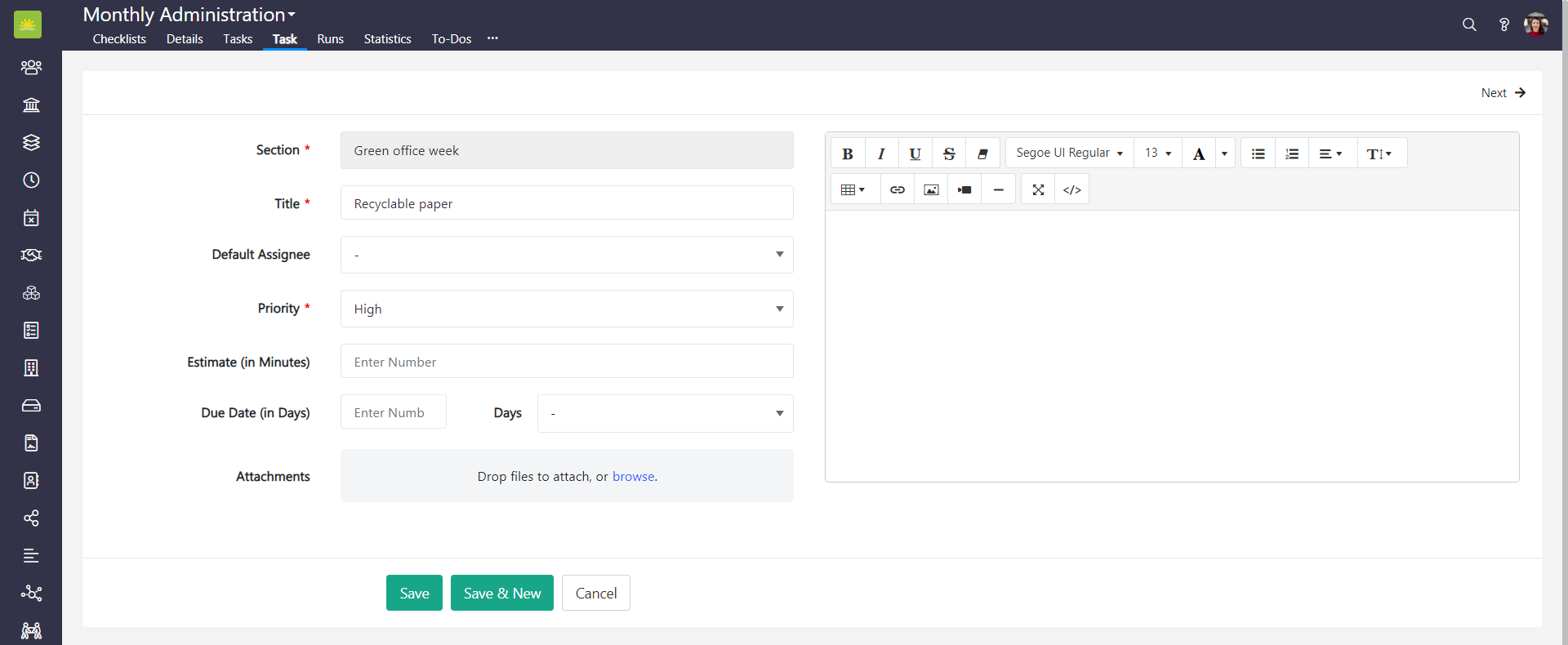
Task: Toggle strikethrough formatting
Action: (x=948, y=153)
